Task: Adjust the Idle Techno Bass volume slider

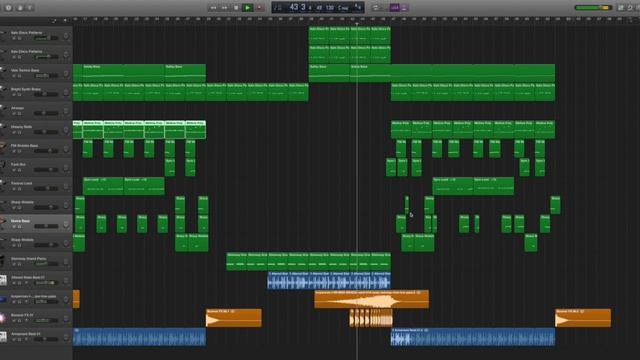Action: tap(46, 76)
